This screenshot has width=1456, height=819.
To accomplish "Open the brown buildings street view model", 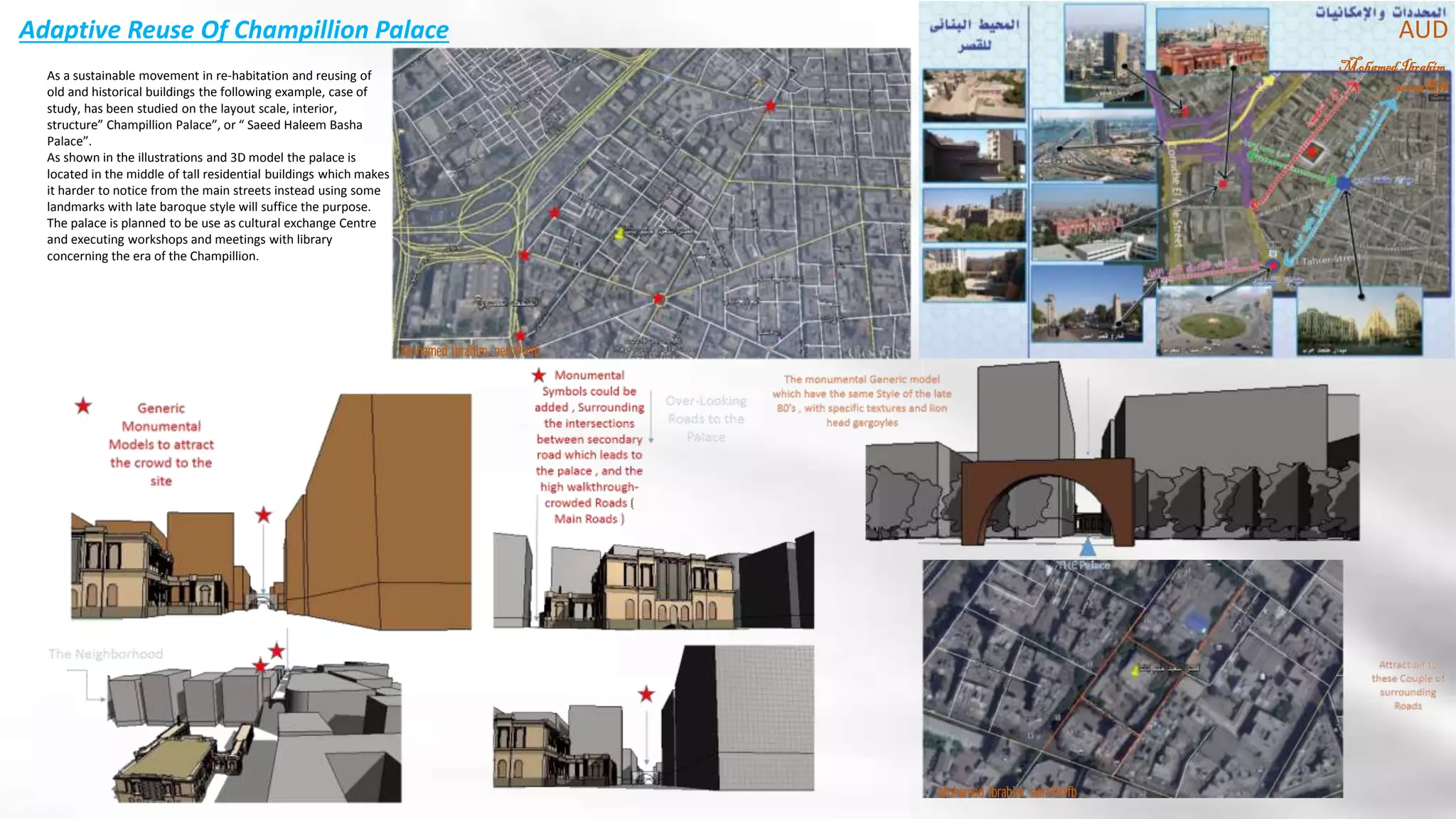I will coord(271,512).
